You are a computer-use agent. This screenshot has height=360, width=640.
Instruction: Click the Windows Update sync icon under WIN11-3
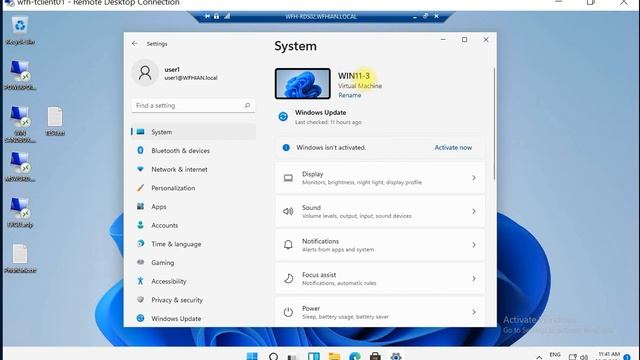[x=283, y=117]
